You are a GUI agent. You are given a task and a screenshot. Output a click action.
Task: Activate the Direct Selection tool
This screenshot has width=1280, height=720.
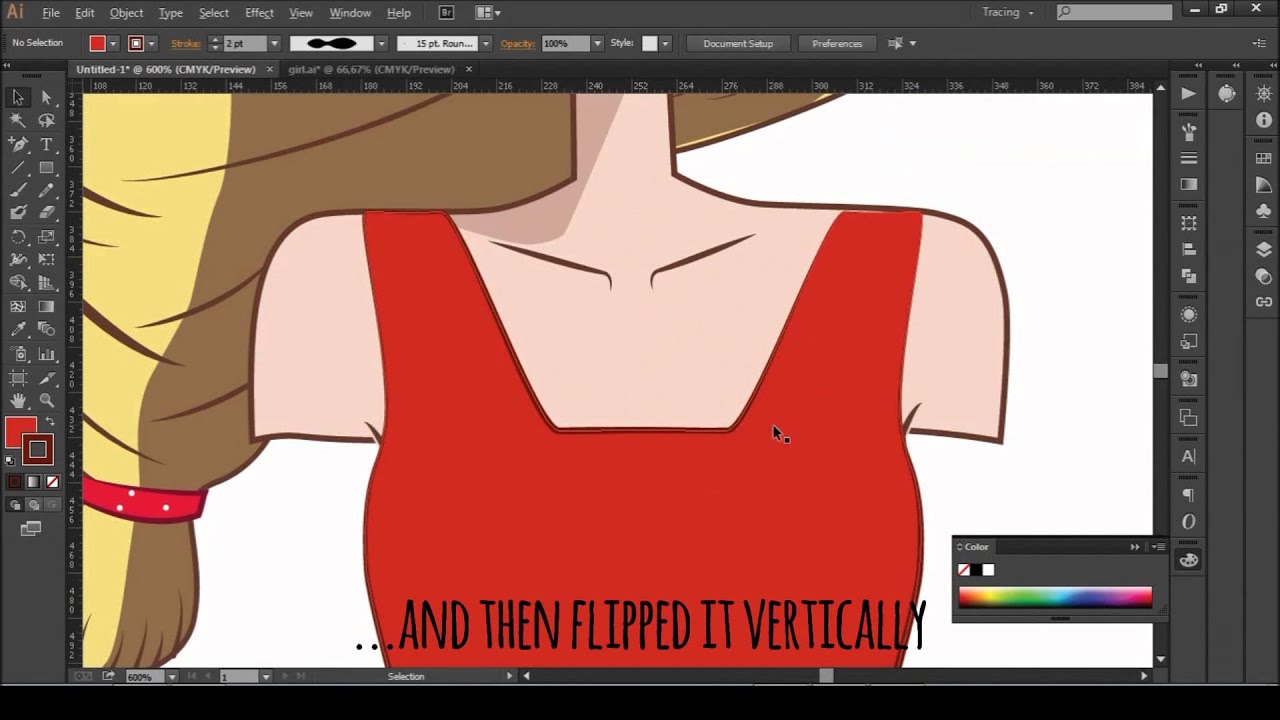pos(46,97)
